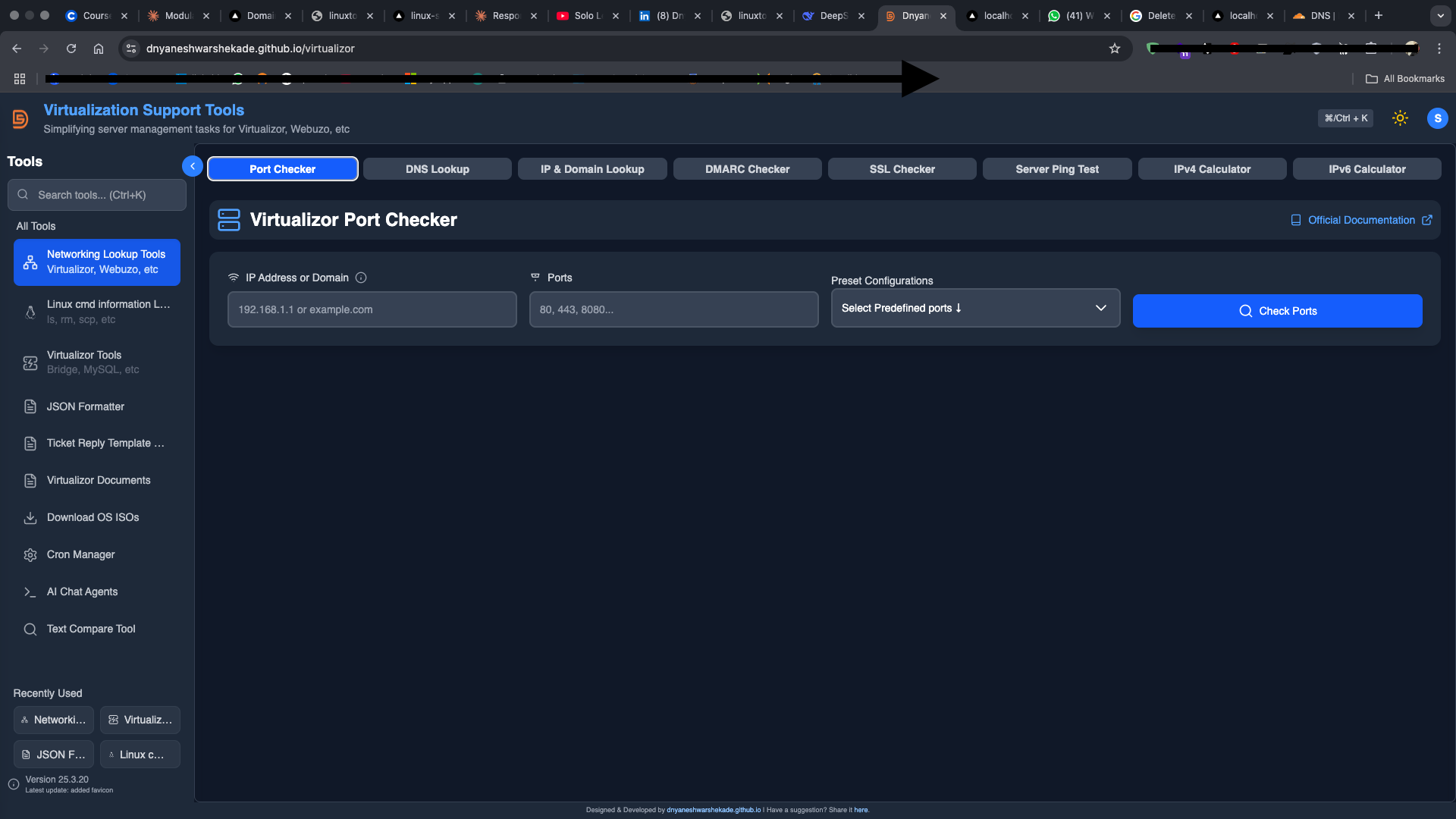Viewport: 1456px width, 819px height.
Task: Click the footer 'here' suggestion link
Action: pos(861,810)
